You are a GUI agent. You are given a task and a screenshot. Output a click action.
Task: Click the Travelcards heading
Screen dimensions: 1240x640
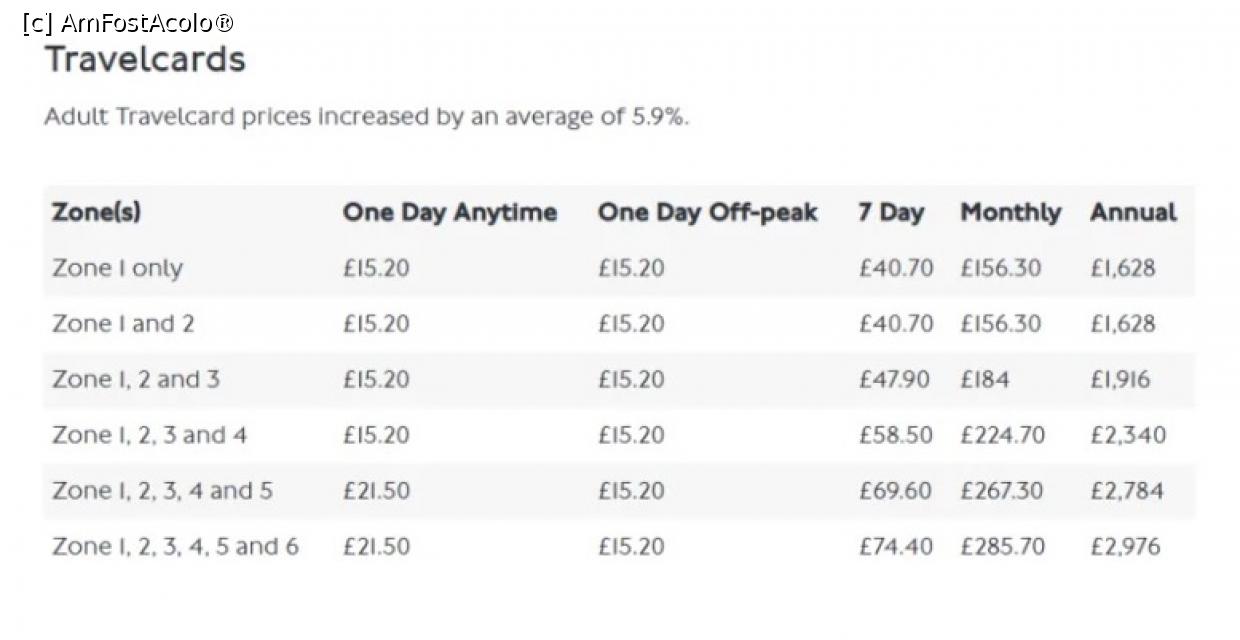point(146,59)
